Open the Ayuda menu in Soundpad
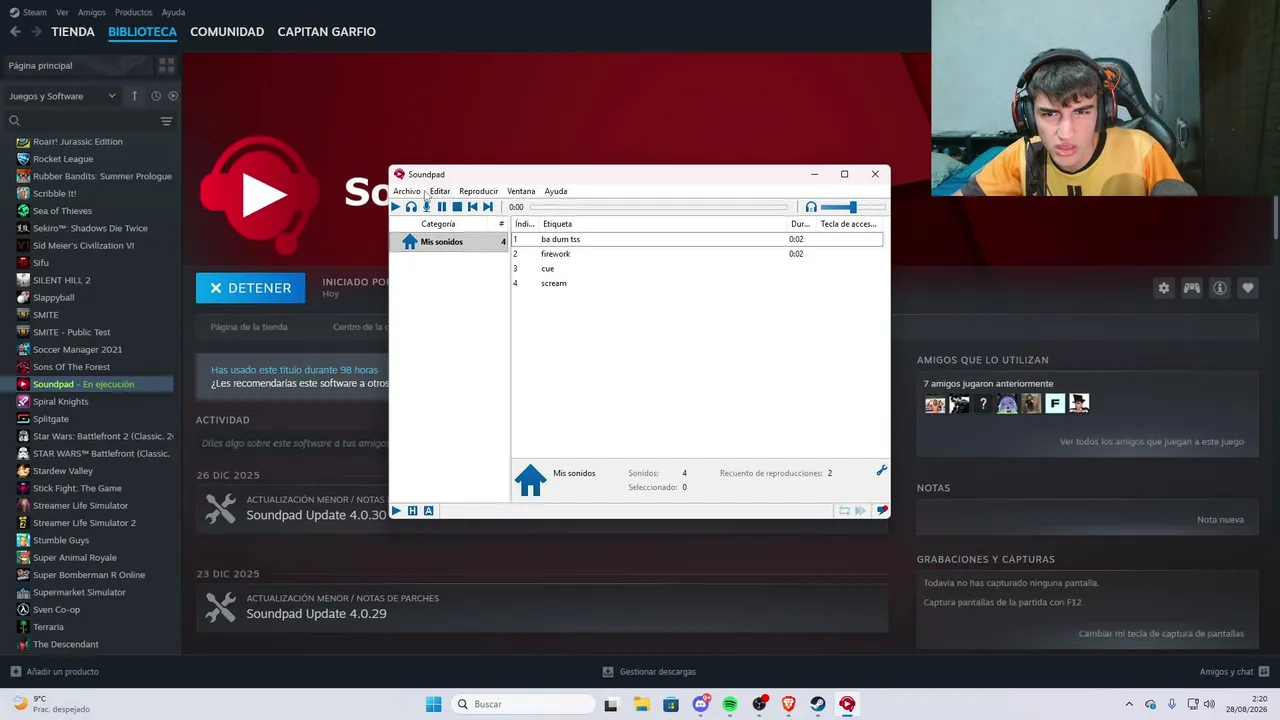The image size is (1280, 720). (x=556, y=191)
